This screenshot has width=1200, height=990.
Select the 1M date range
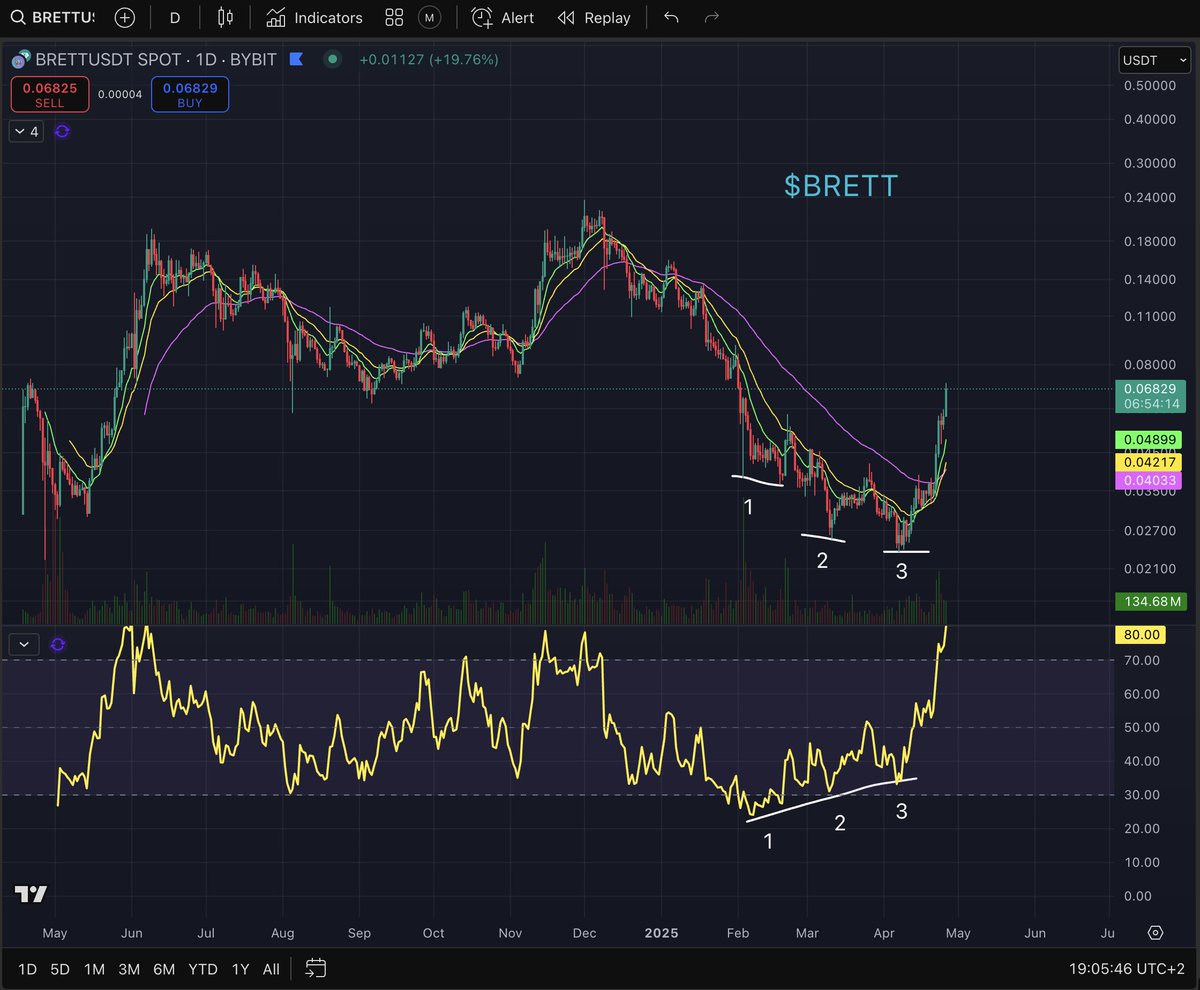point(94,969)
